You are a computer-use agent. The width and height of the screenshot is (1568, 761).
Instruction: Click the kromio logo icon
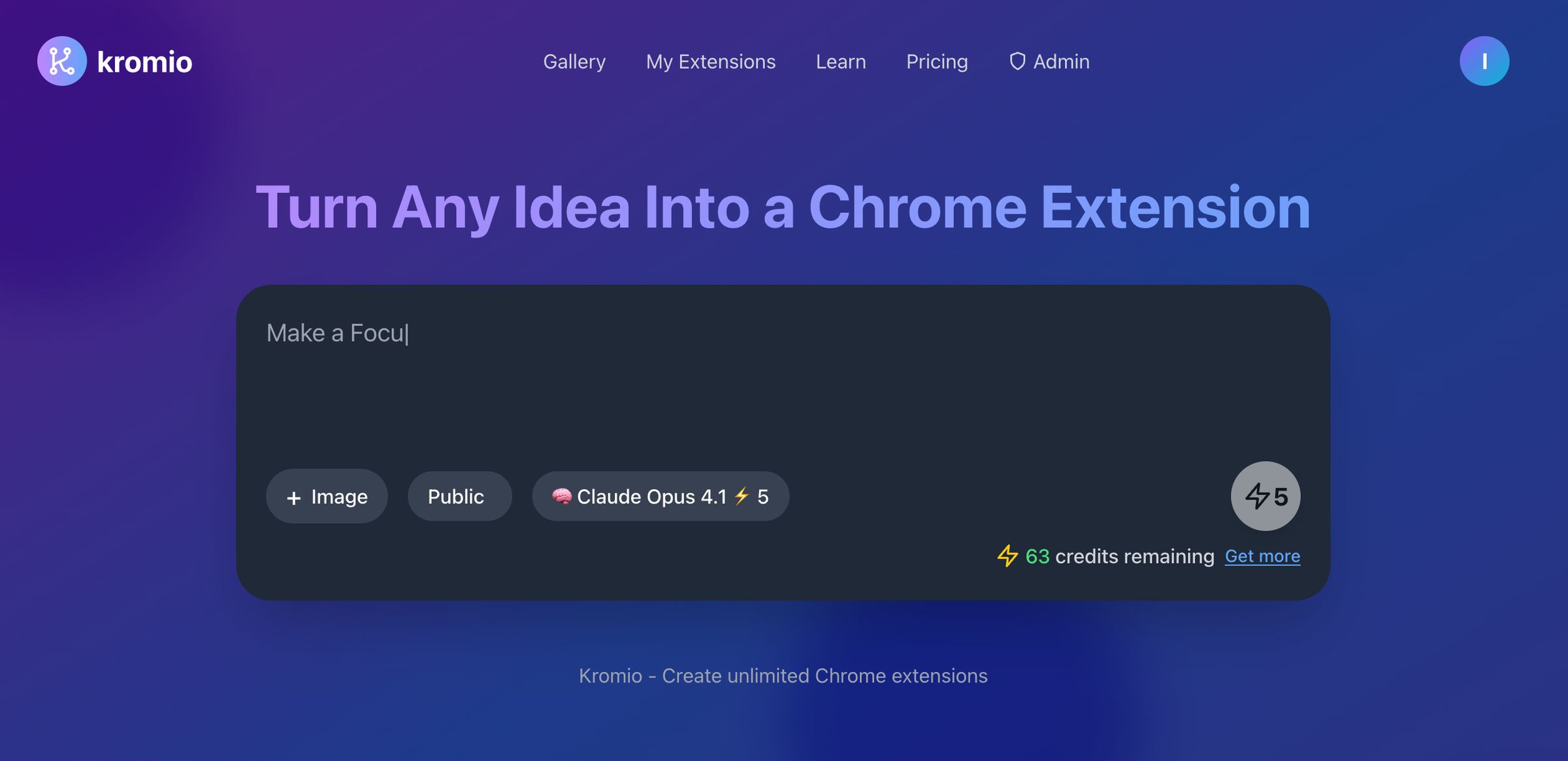click(x=62, y=61)
